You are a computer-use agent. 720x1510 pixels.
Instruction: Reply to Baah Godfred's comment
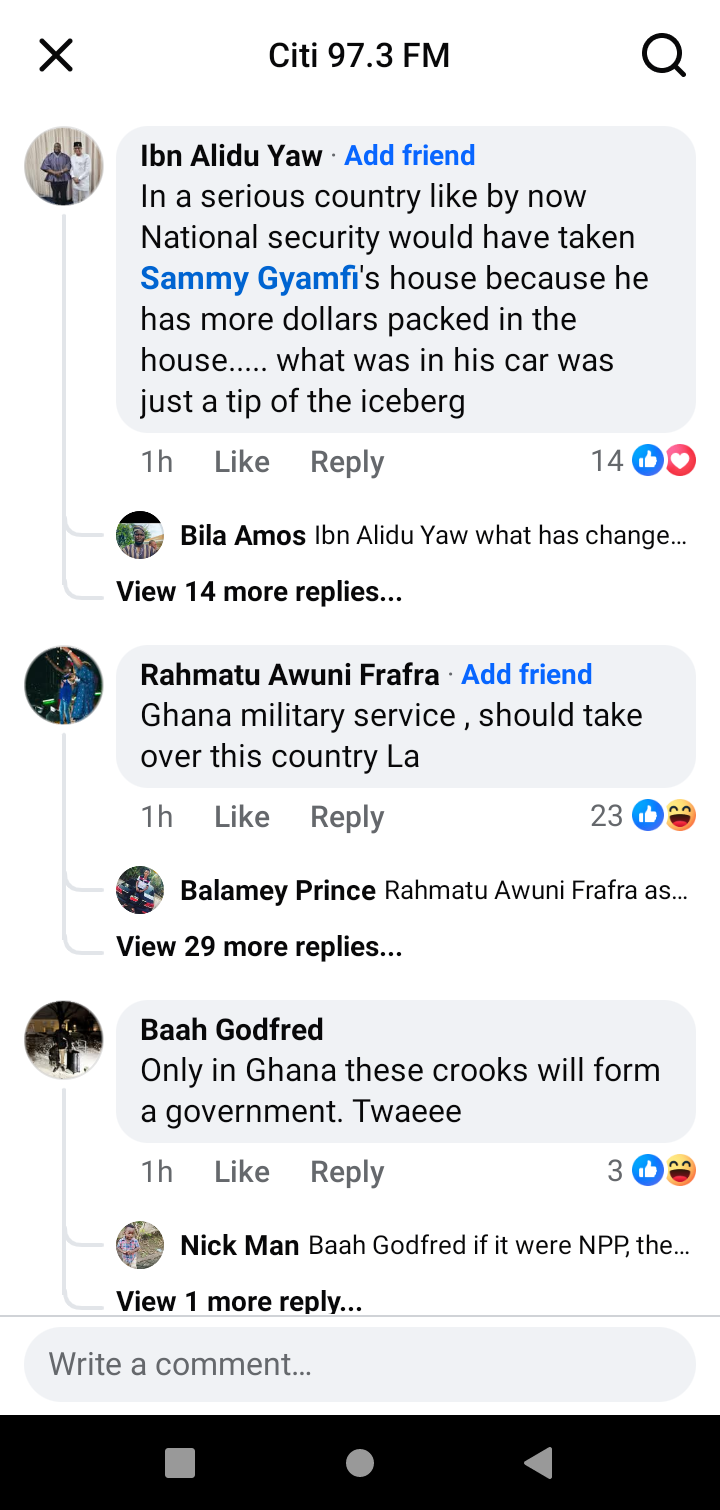click(x=347, y=1172)
